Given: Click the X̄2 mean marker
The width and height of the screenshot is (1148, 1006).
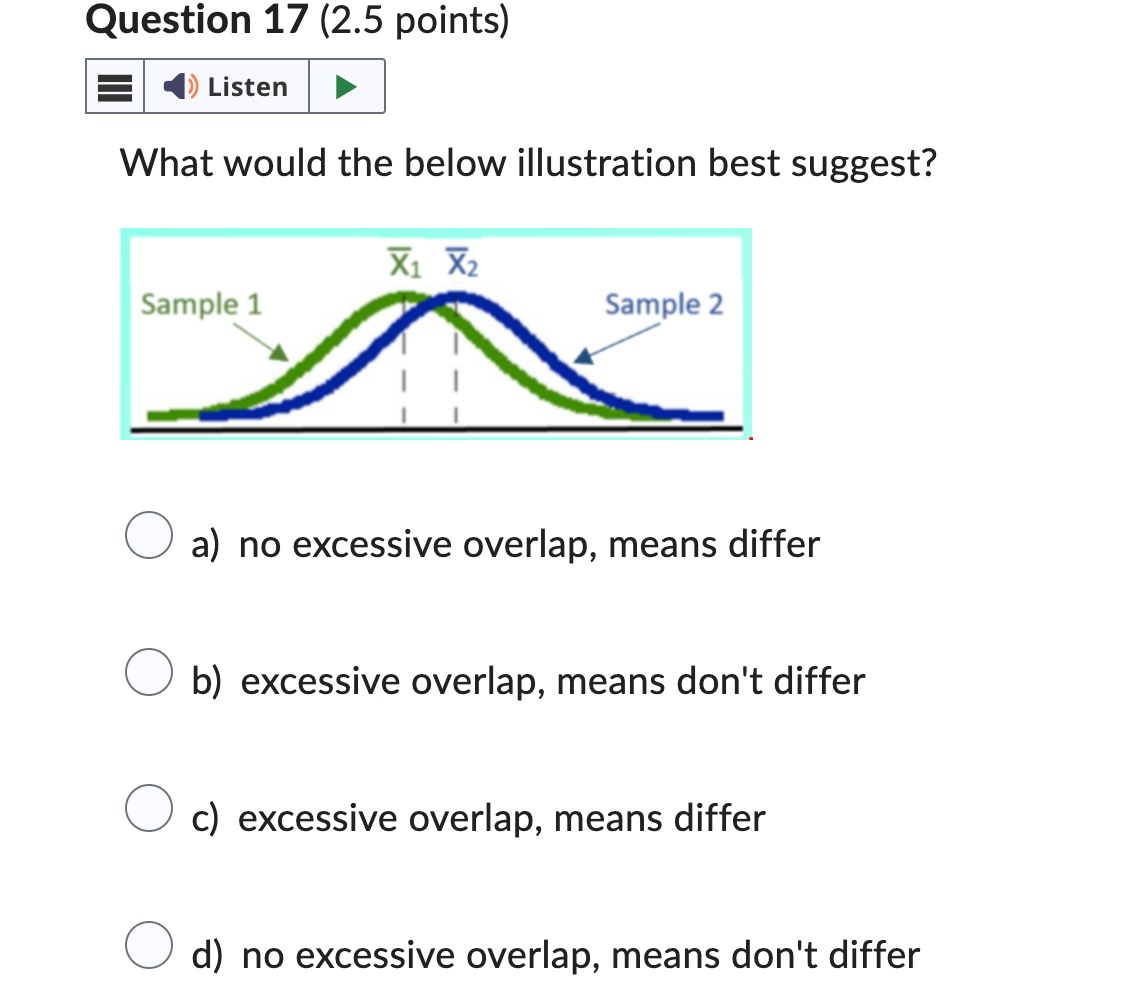Looking at the screenshot, I should [x=462, y=262].
